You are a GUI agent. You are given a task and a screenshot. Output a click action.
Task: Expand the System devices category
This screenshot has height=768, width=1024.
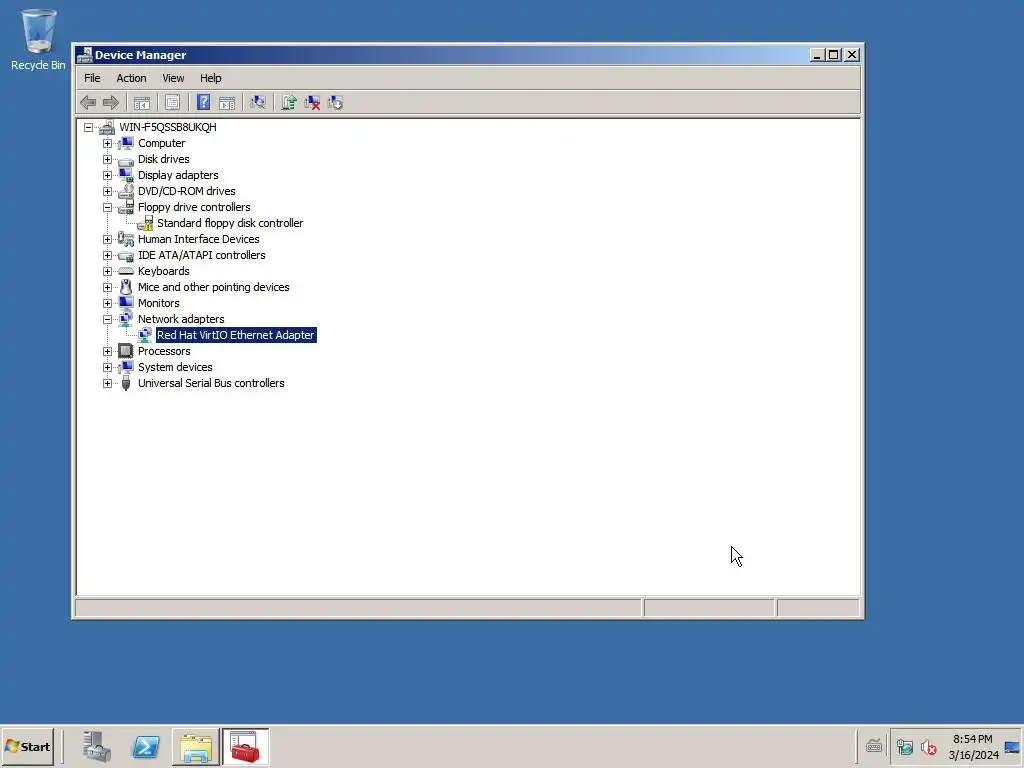point(107,367)
